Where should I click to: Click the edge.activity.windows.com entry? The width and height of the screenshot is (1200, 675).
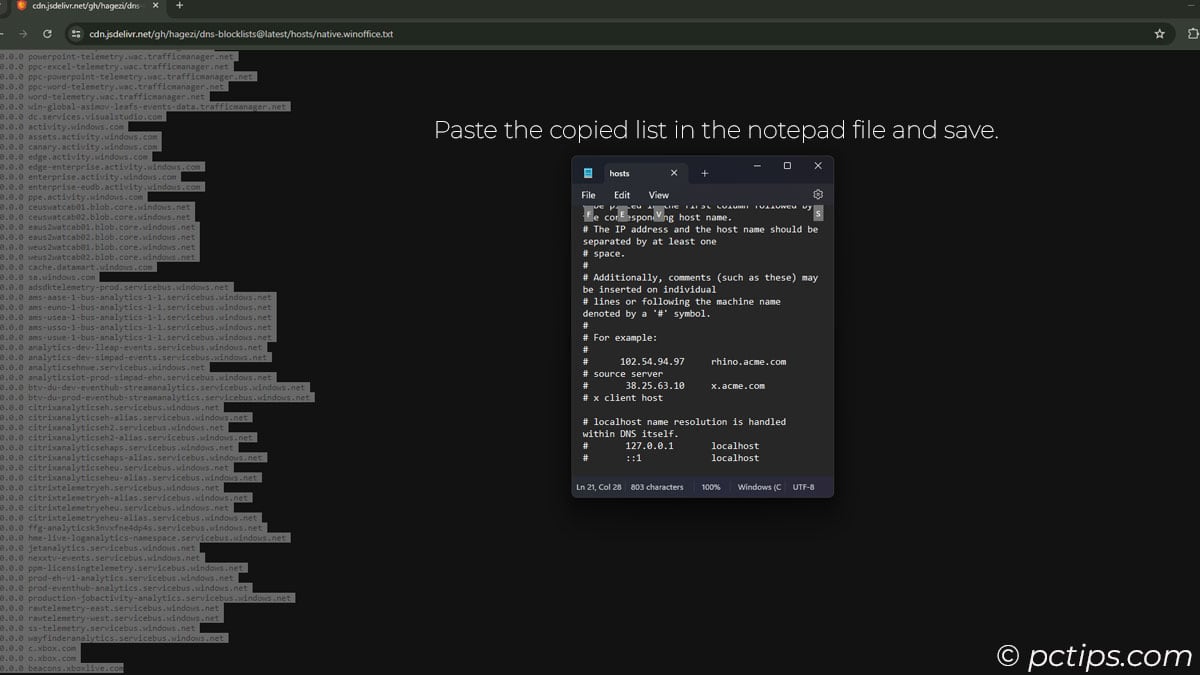click(x=87, y=157)
